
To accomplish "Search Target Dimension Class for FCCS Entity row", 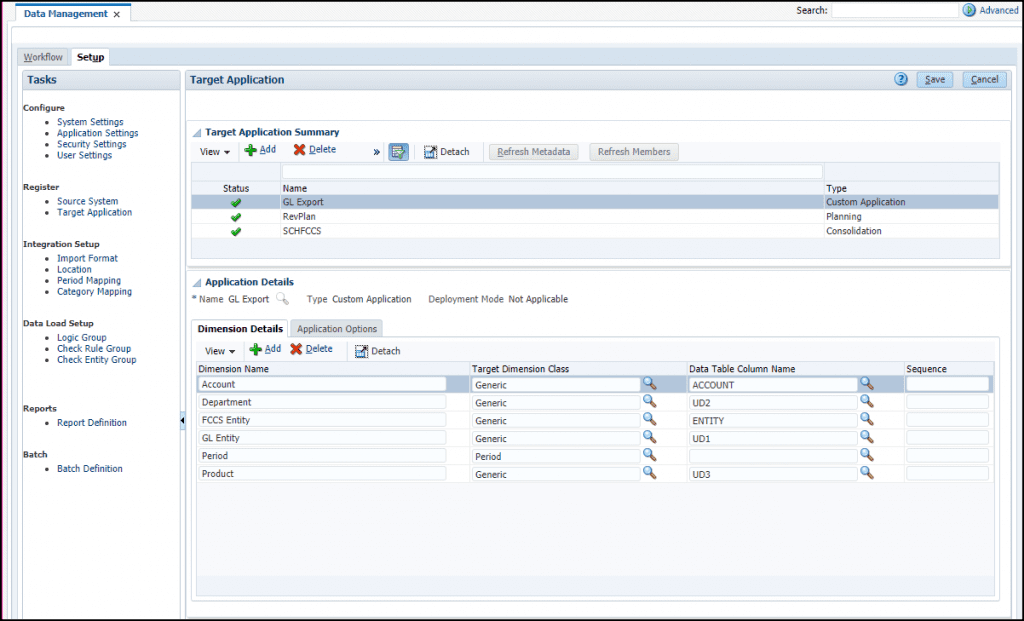I will coord(650,419).
